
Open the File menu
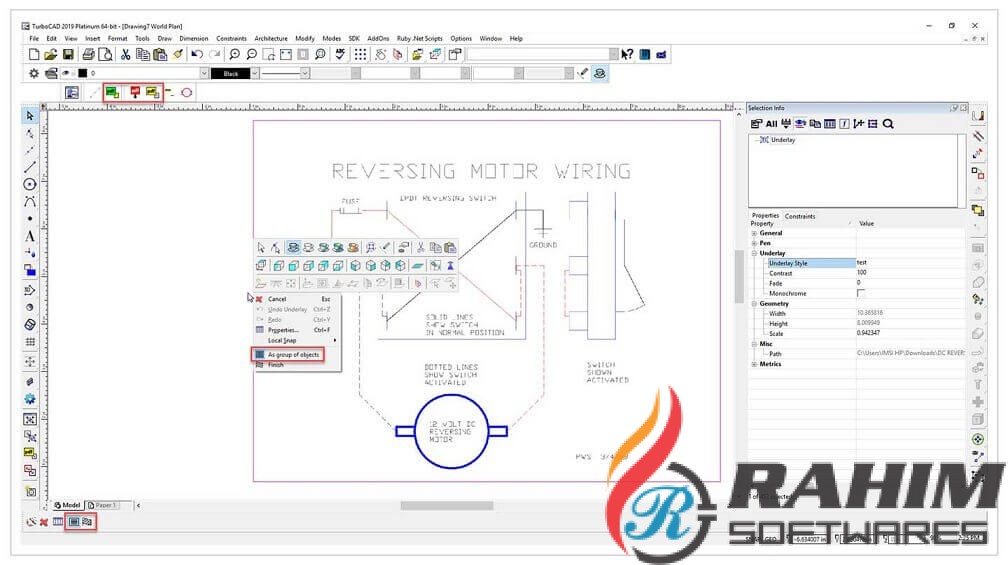click(x=34, y=39)
